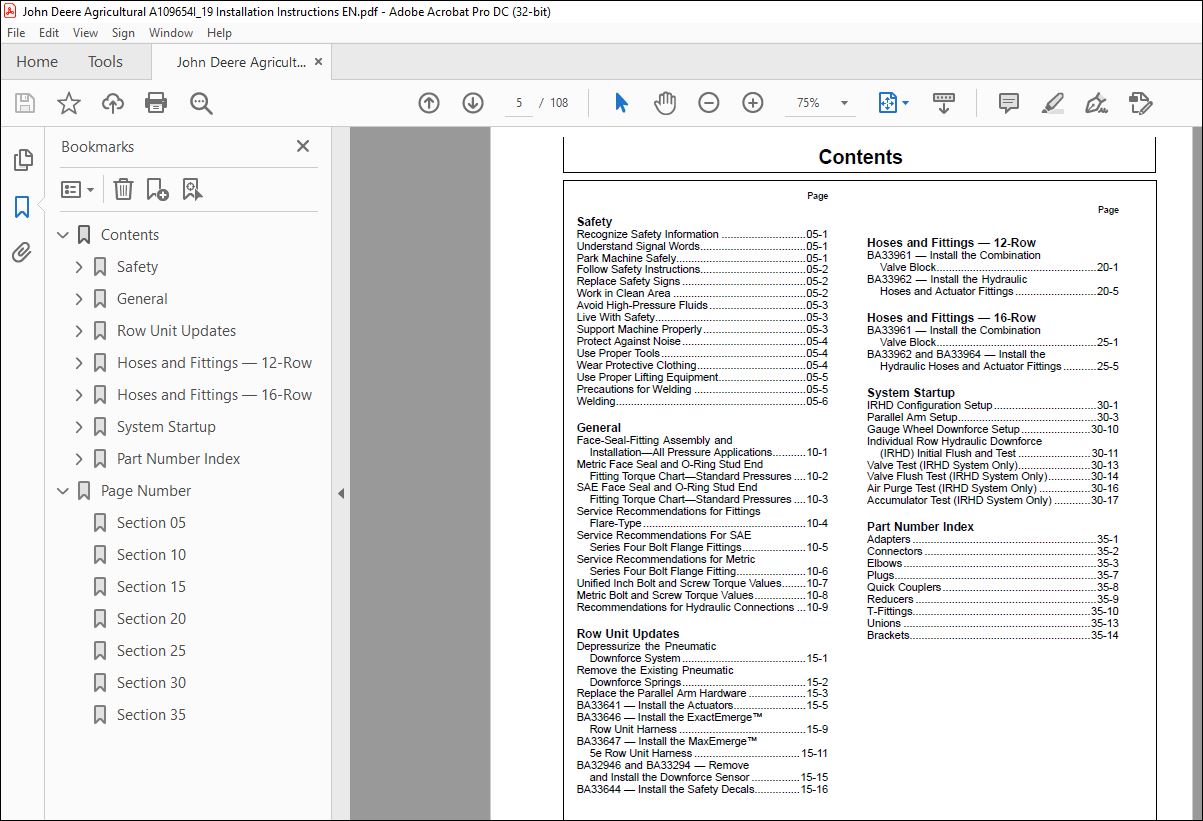Expand the Row Unit Updates bookmark
Screen dimensions: 1203x821
point(79,331)
